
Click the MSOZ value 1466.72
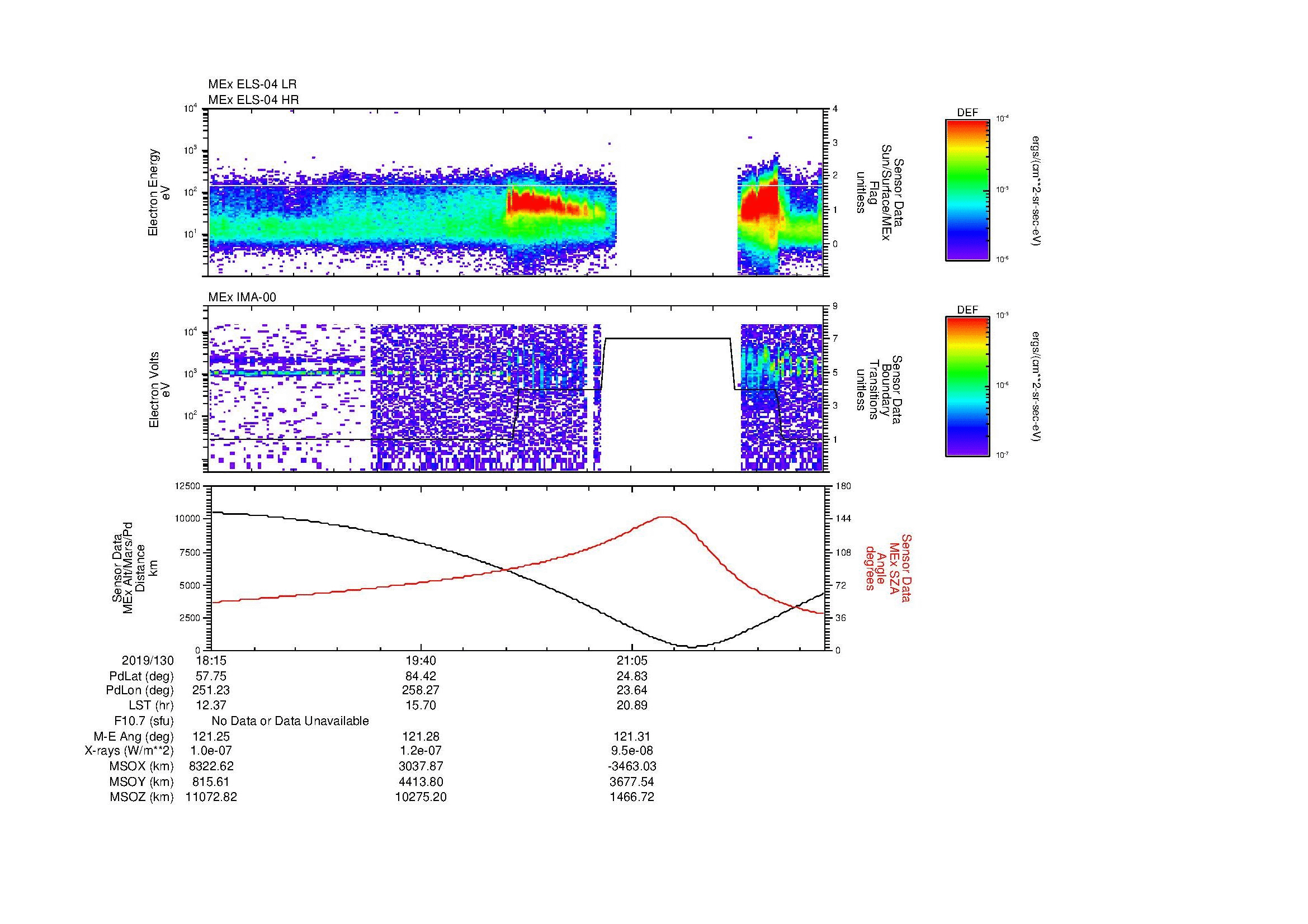(632, 797)
